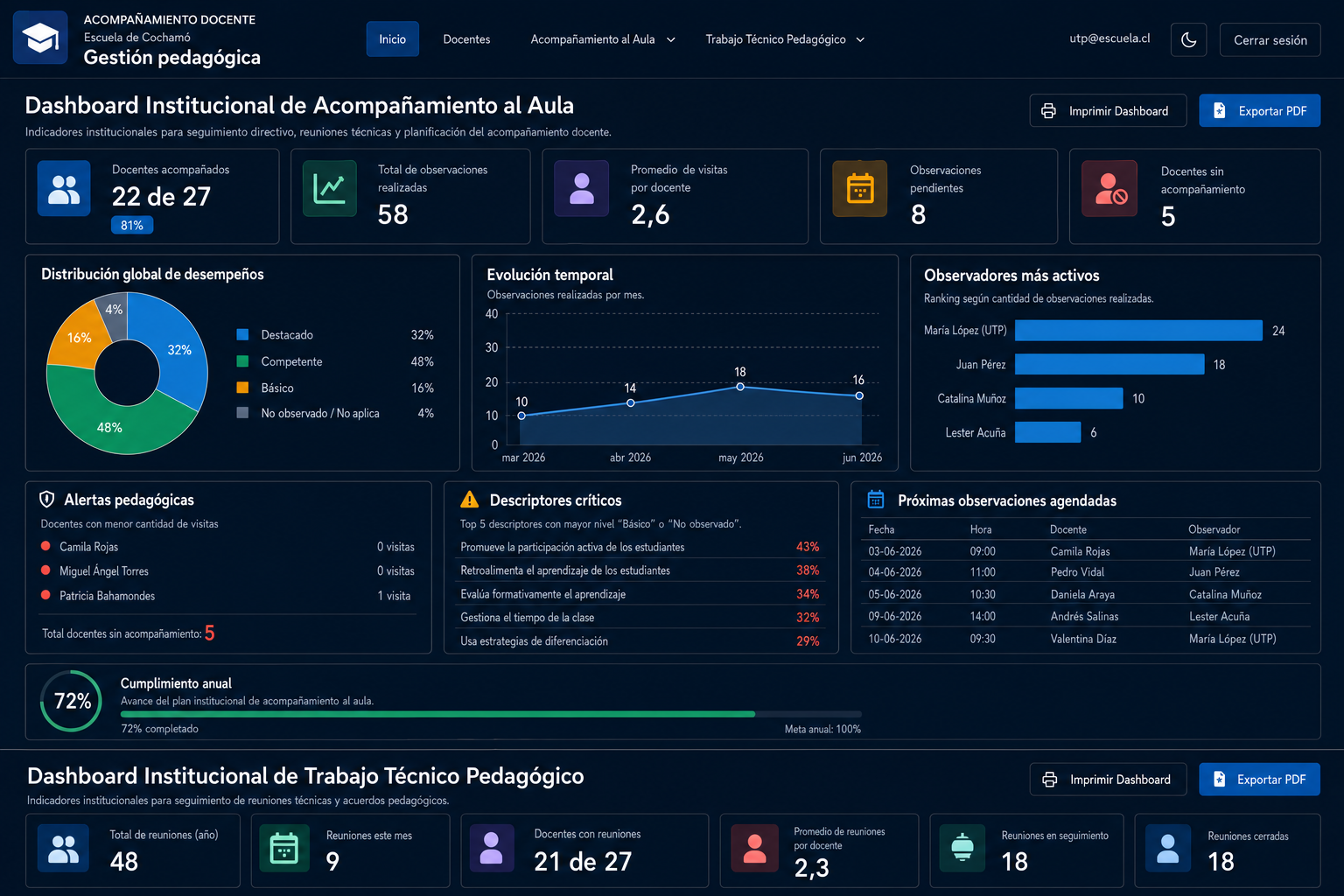Click the 72% circular progress indicator
Viewport: 1344px width, 896px height.
[72, 701]
